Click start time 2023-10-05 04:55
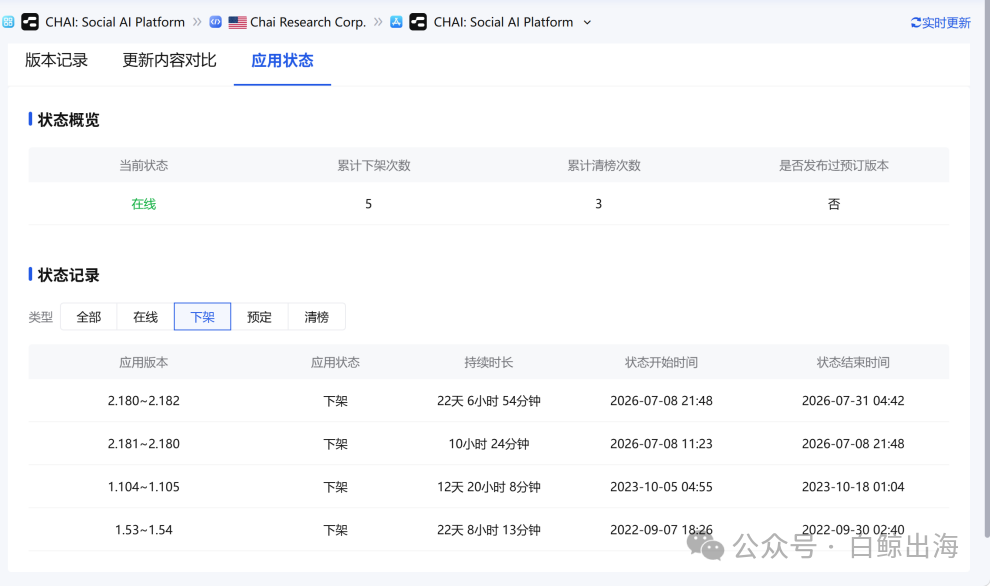Screen dimensions: 990x586 tap(661, 487)
